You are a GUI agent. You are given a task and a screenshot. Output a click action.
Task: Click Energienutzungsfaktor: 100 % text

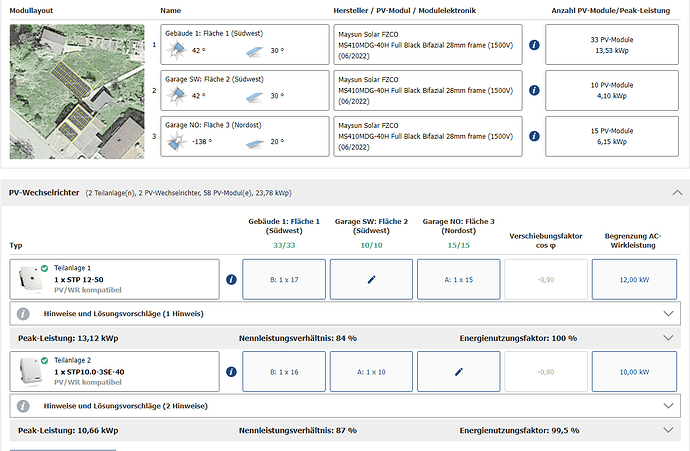pyautogui.click(x=518, y=338)
